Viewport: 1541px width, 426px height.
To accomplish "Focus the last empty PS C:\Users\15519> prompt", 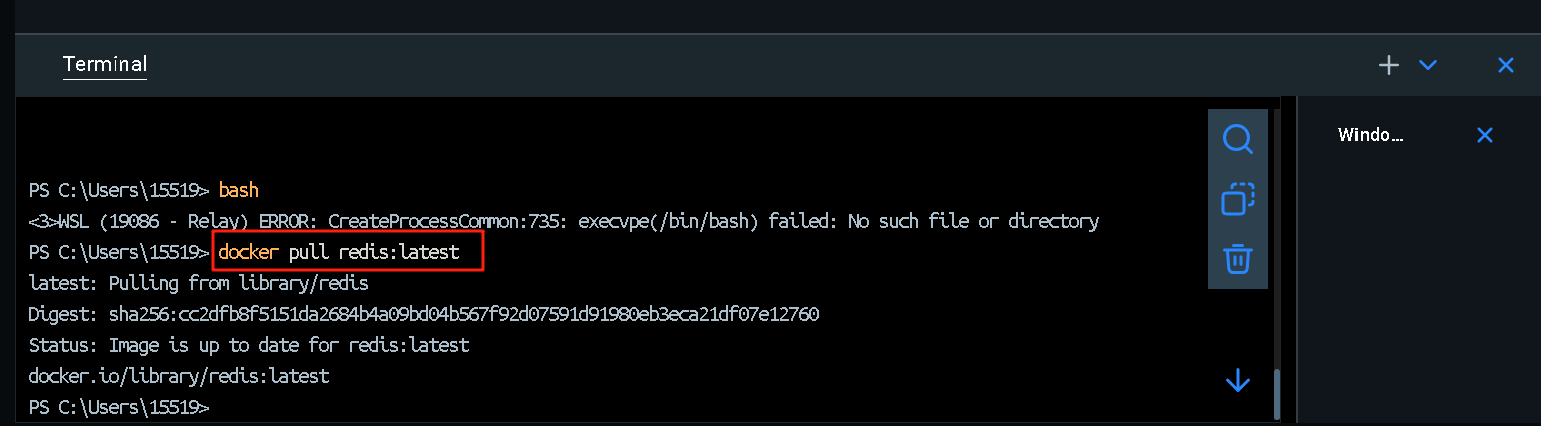I will [x=119, y=408].
